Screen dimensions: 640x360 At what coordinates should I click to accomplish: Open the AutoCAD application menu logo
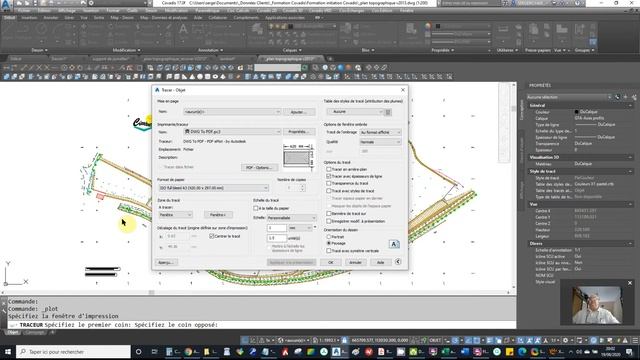tap(7, 6)
